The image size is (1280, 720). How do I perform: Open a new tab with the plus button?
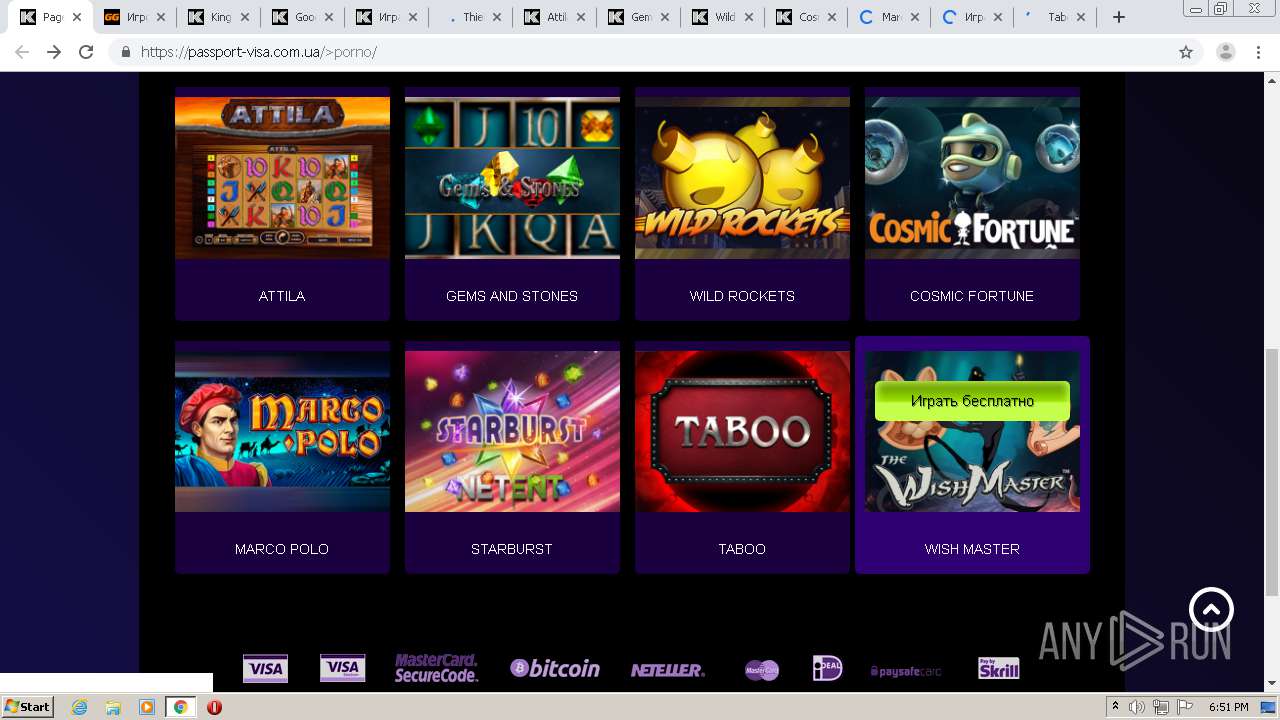pos(1119,17)
